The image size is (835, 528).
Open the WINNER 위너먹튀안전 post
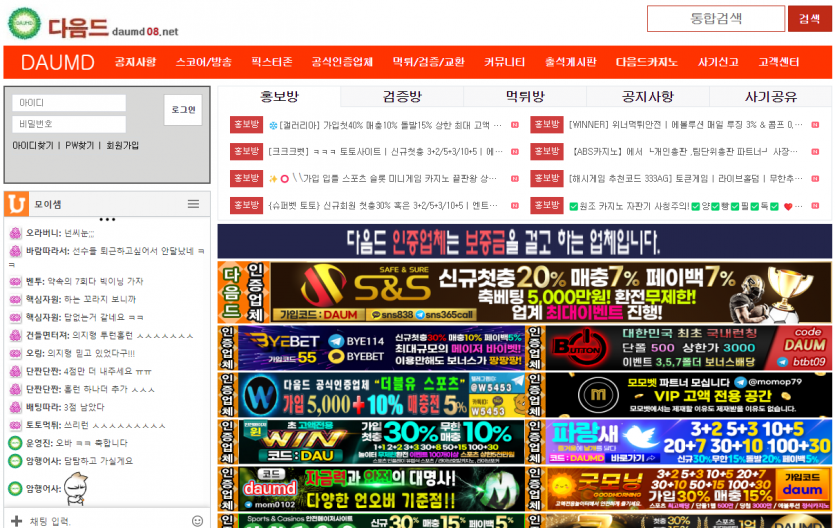pyautogui.click(x=686, y=125)
